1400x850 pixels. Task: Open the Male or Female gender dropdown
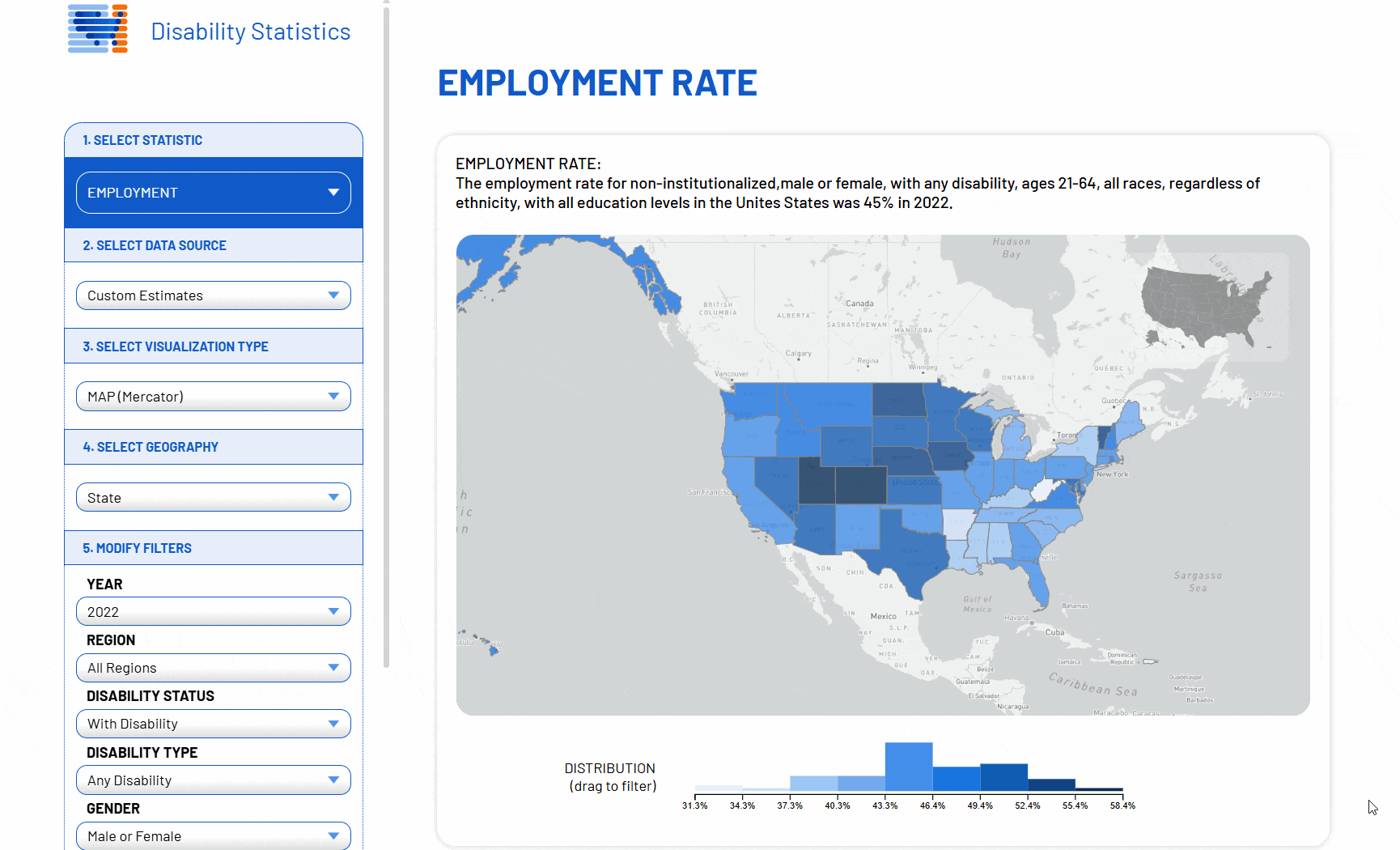point(214,836)
